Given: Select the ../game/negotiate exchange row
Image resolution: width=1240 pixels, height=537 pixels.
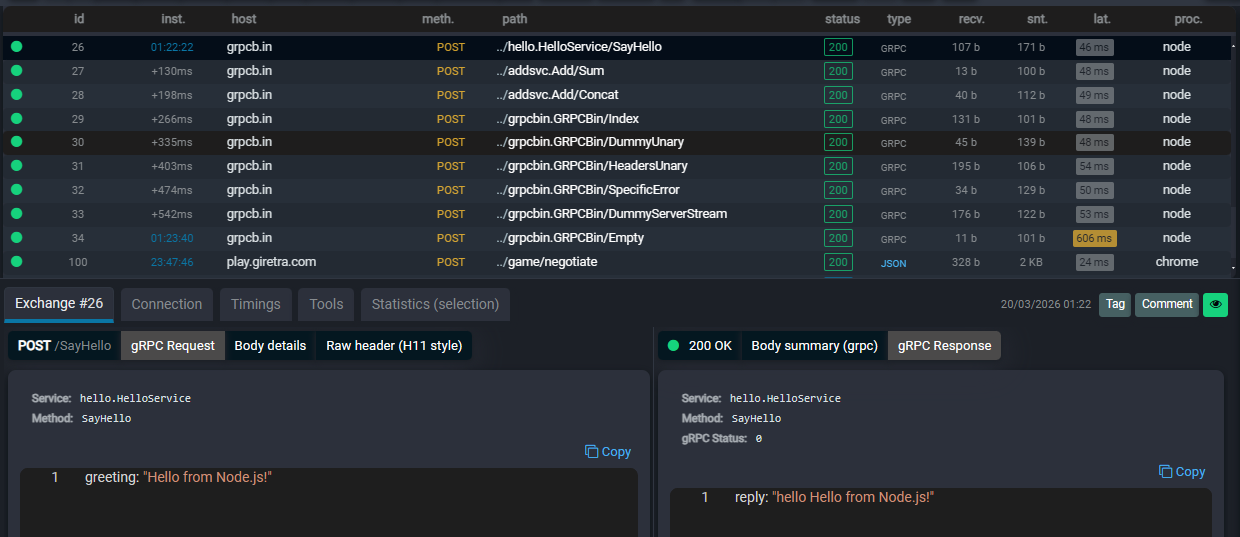Looking at the screenshot, I should tap(617, 262).
